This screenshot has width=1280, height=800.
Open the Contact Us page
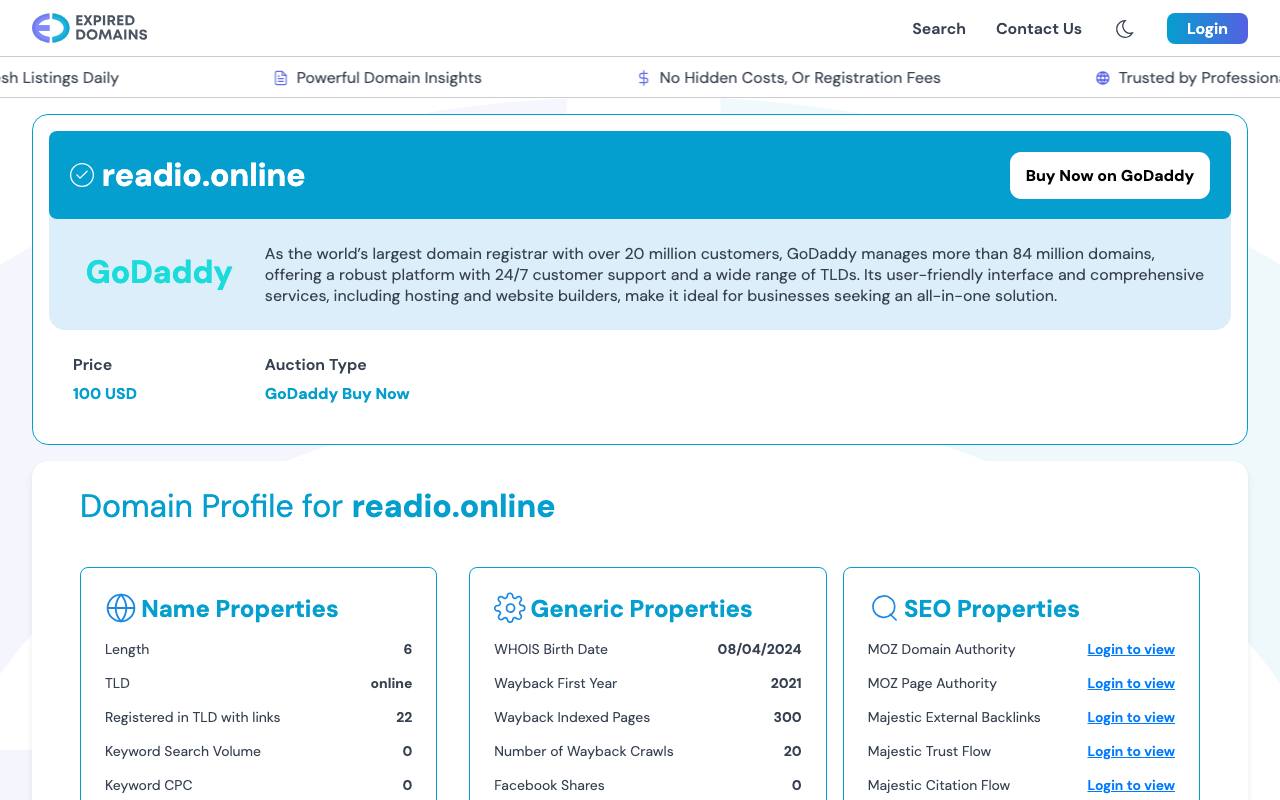(x=1038, y=29)
